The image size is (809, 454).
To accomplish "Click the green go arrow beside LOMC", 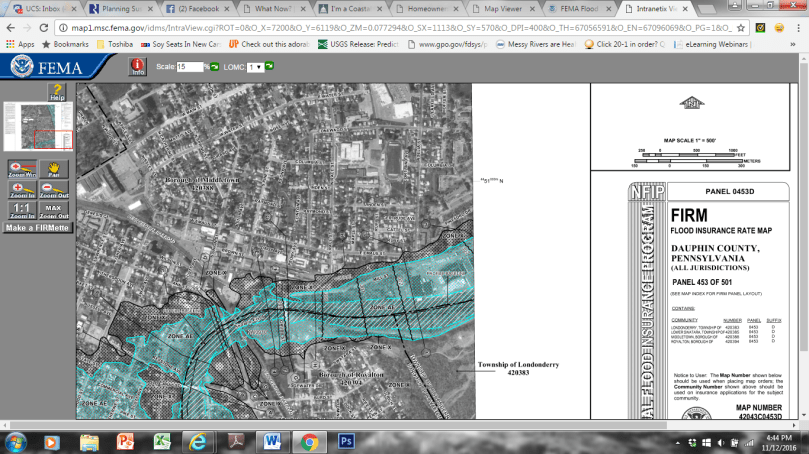I will coord(269,66).
